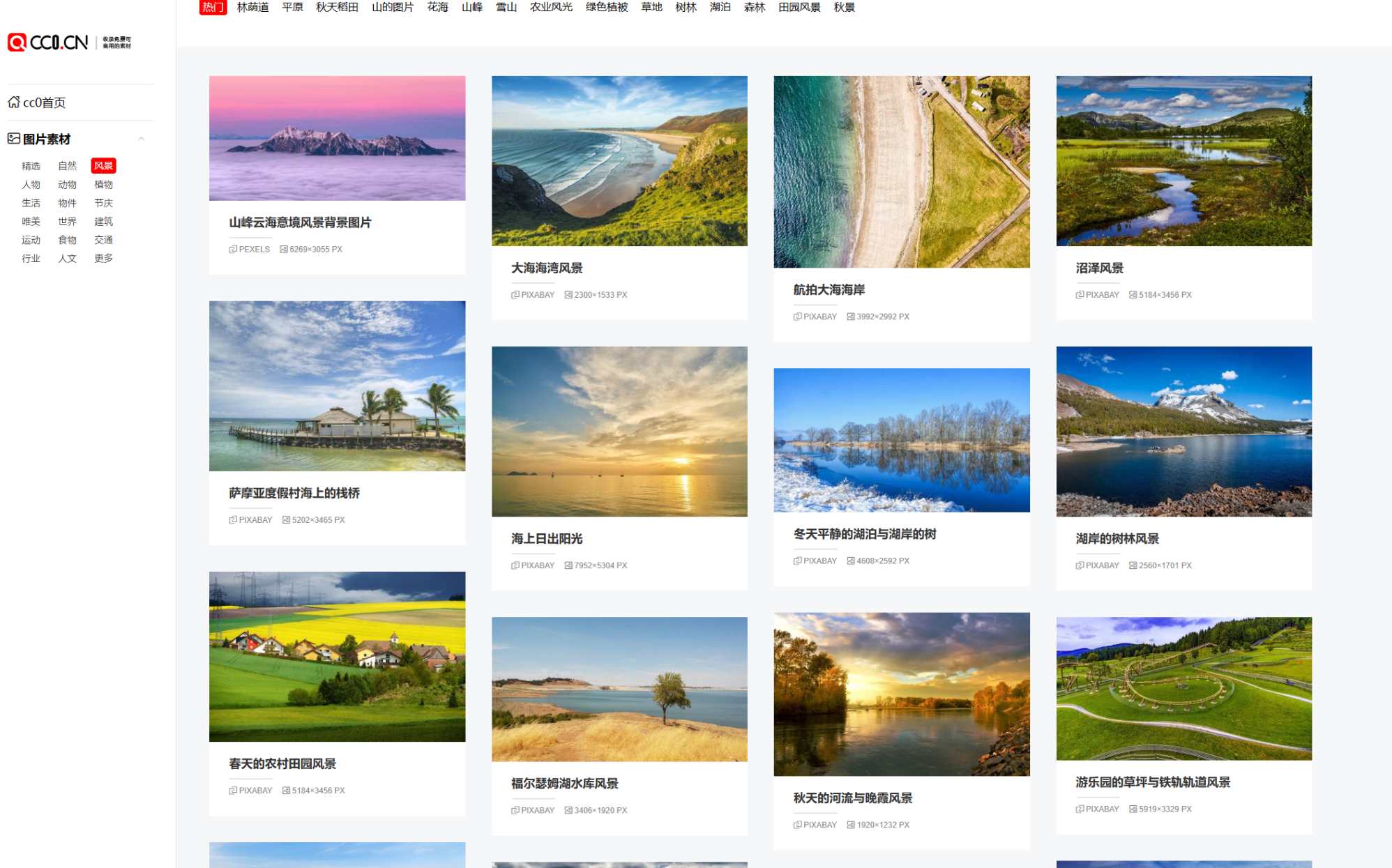The height and width of the screenshot is (868, 1392).
Task: Select the 田园风景 tag filter
Action: (x=799, y=7)
